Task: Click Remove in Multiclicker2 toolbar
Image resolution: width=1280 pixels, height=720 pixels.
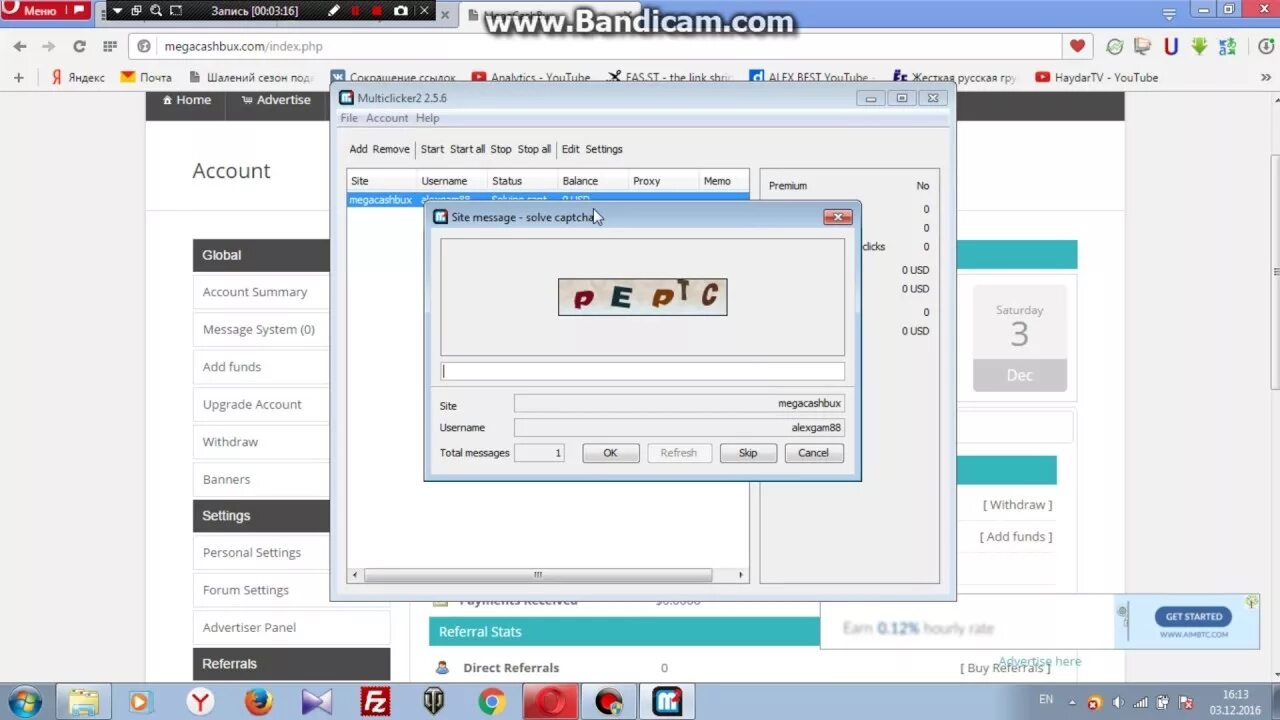Action: point(391,149)
